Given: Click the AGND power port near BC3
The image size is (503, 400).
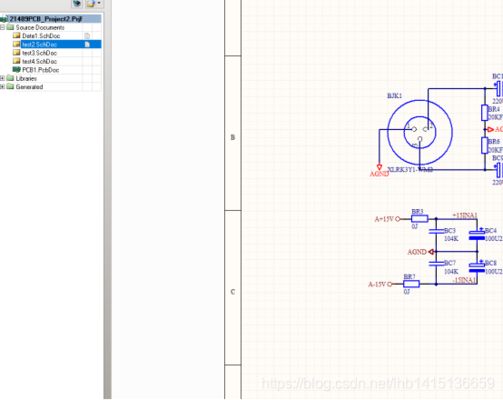Looking at the screenshot, I should 431,252.
